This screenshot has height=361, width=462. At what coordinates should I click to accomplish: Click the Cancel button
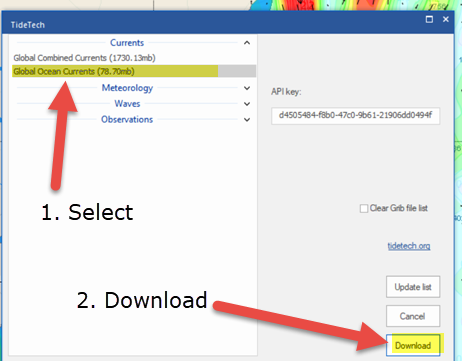[413, 316]
